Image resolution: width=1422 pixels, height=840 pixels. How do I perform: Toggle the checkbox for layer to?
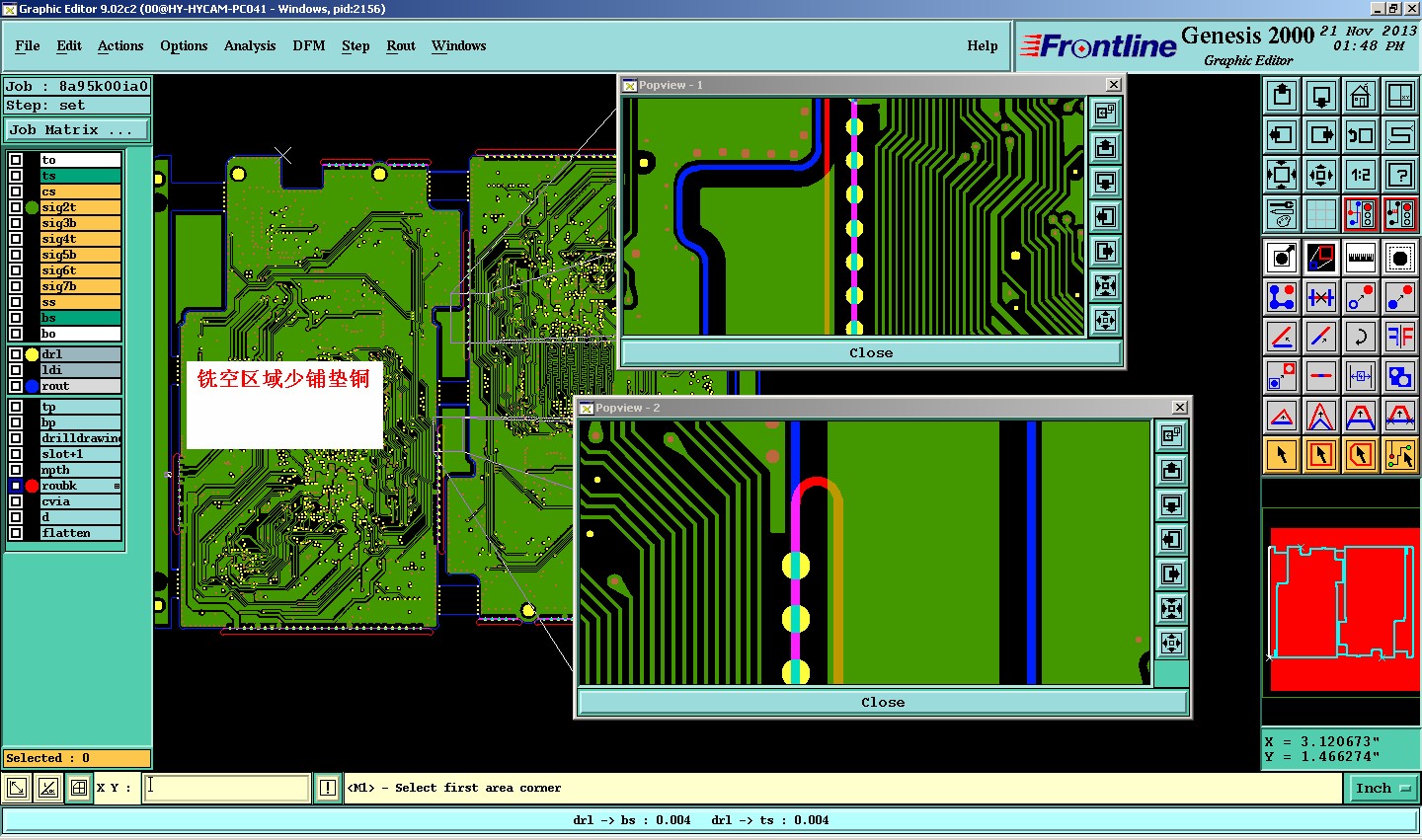point(16,160)
